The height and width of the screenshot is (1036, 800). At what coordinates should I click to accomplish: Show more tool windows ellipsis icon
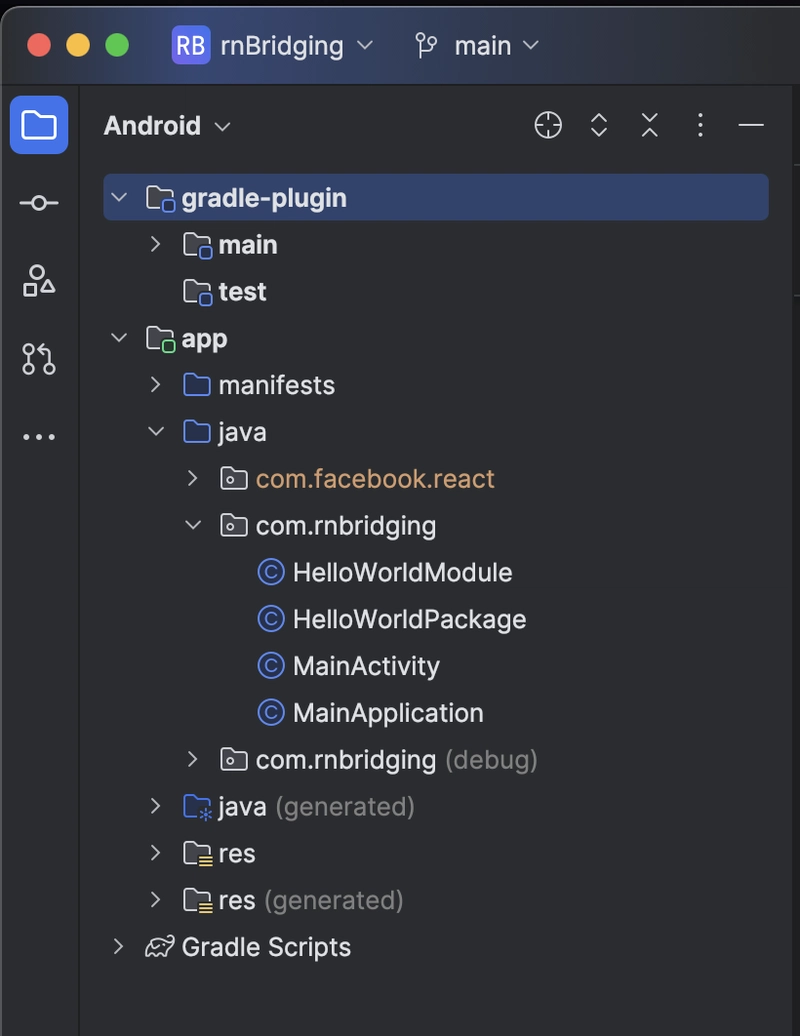(39, 437)
